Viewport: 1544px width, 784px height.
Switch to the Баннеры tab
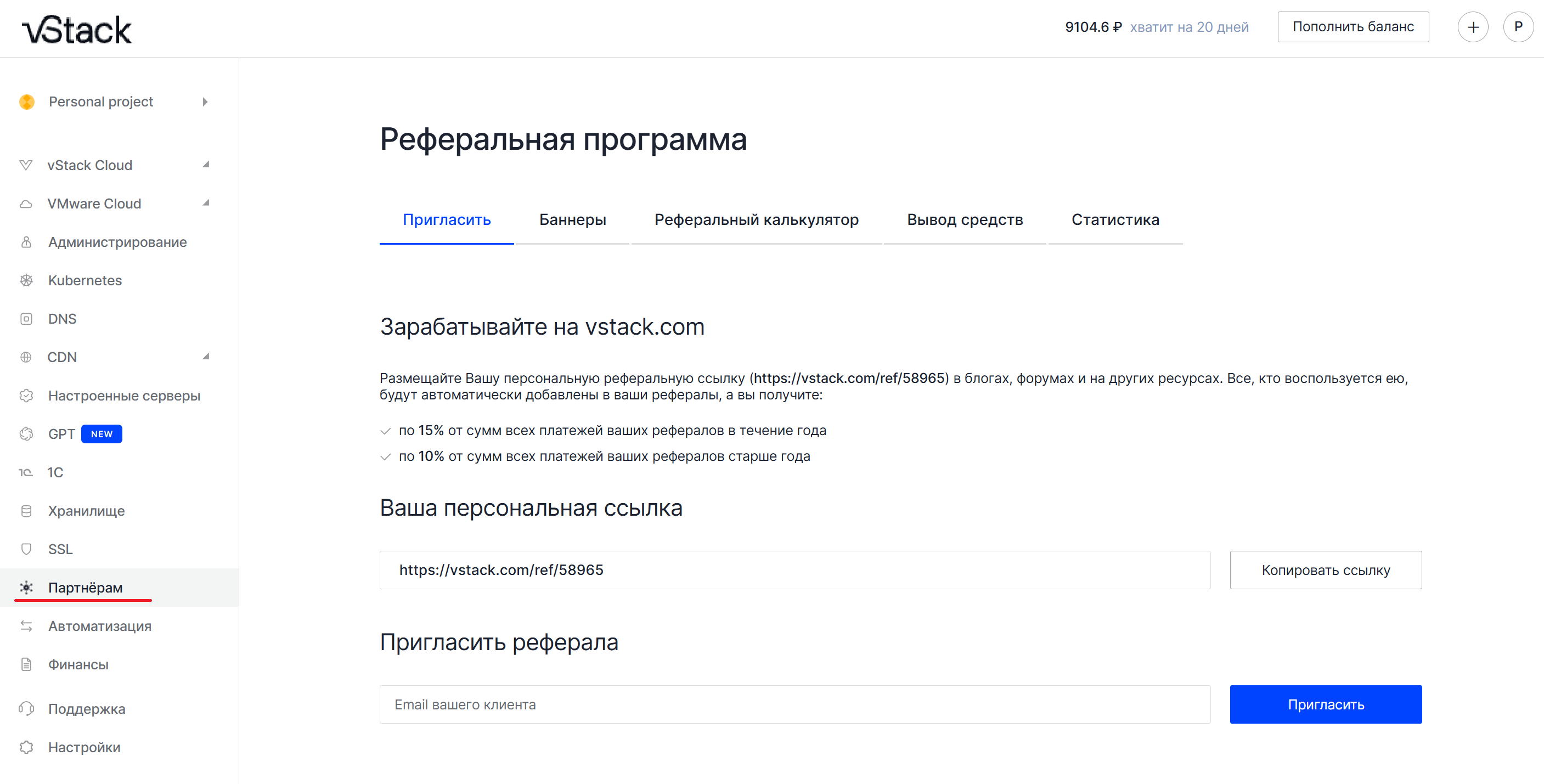pyautogui.click(x=572, y=220)
